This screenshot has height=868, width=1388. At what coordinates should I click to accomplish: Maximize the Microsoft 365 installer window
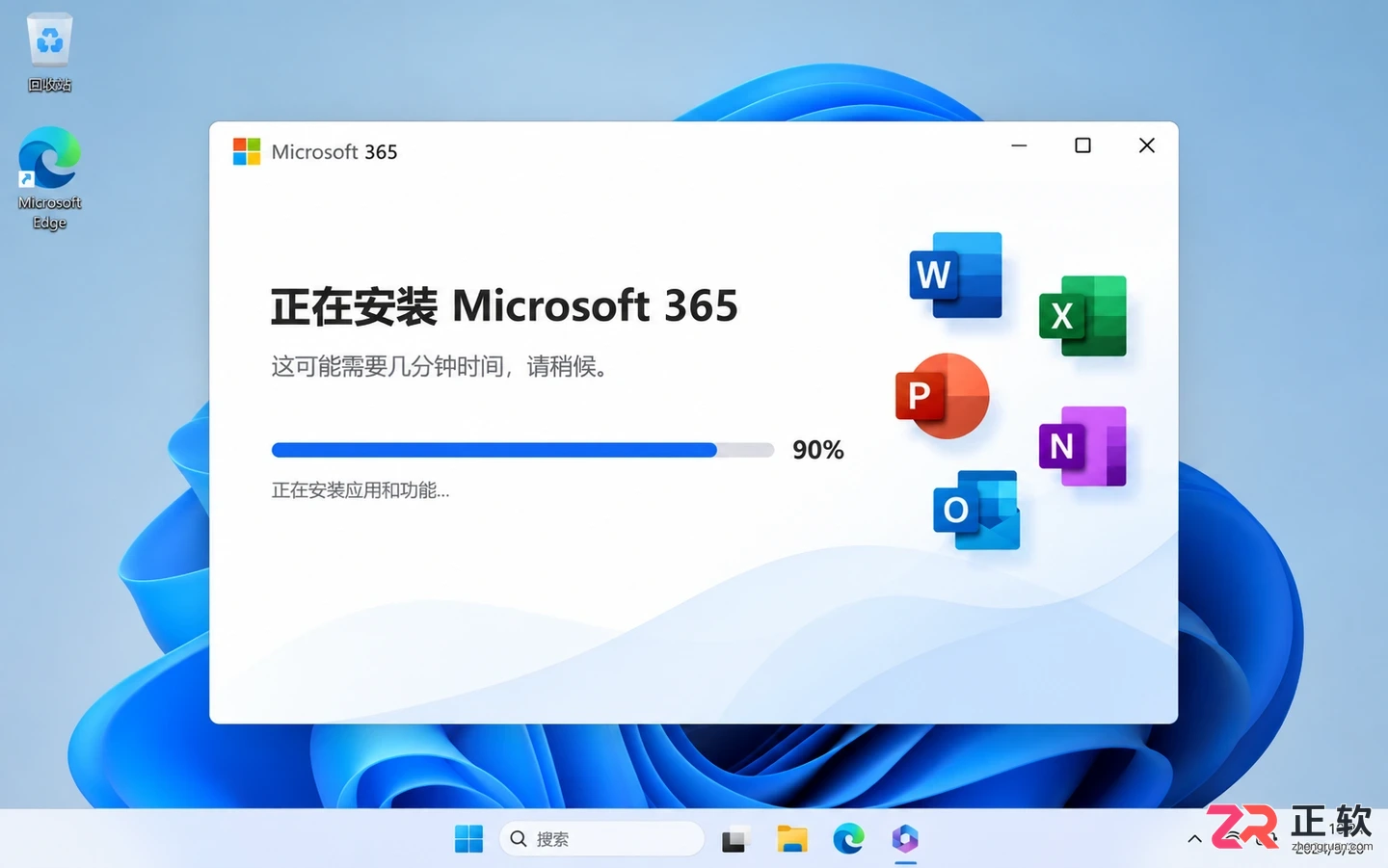[1082, 145]
